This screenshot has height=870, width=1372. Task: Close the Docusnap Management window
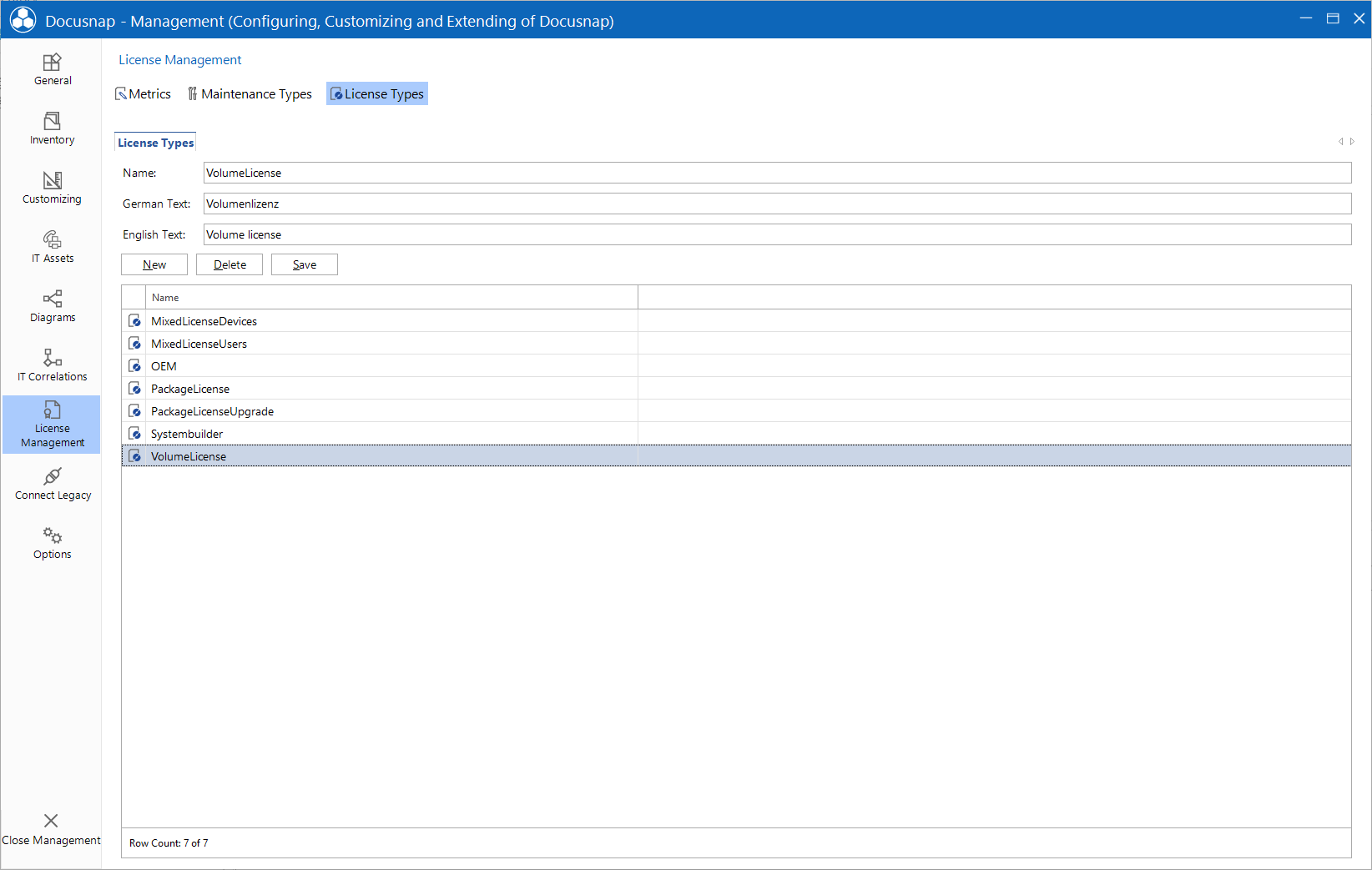(1359, 18)
